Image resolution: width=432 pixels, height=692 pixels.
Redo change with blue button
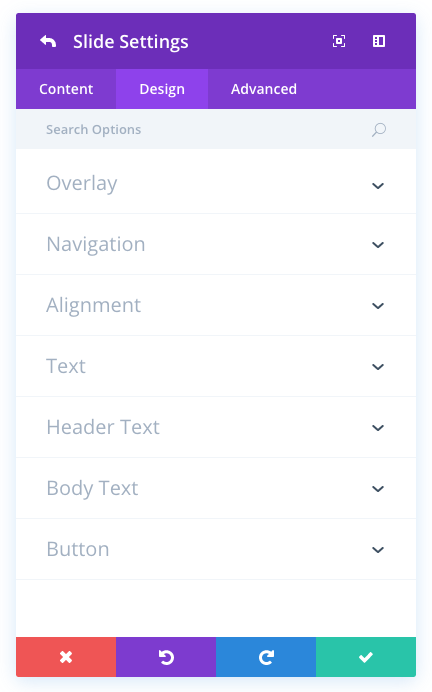pyautogui.click(x=266, y=657)
